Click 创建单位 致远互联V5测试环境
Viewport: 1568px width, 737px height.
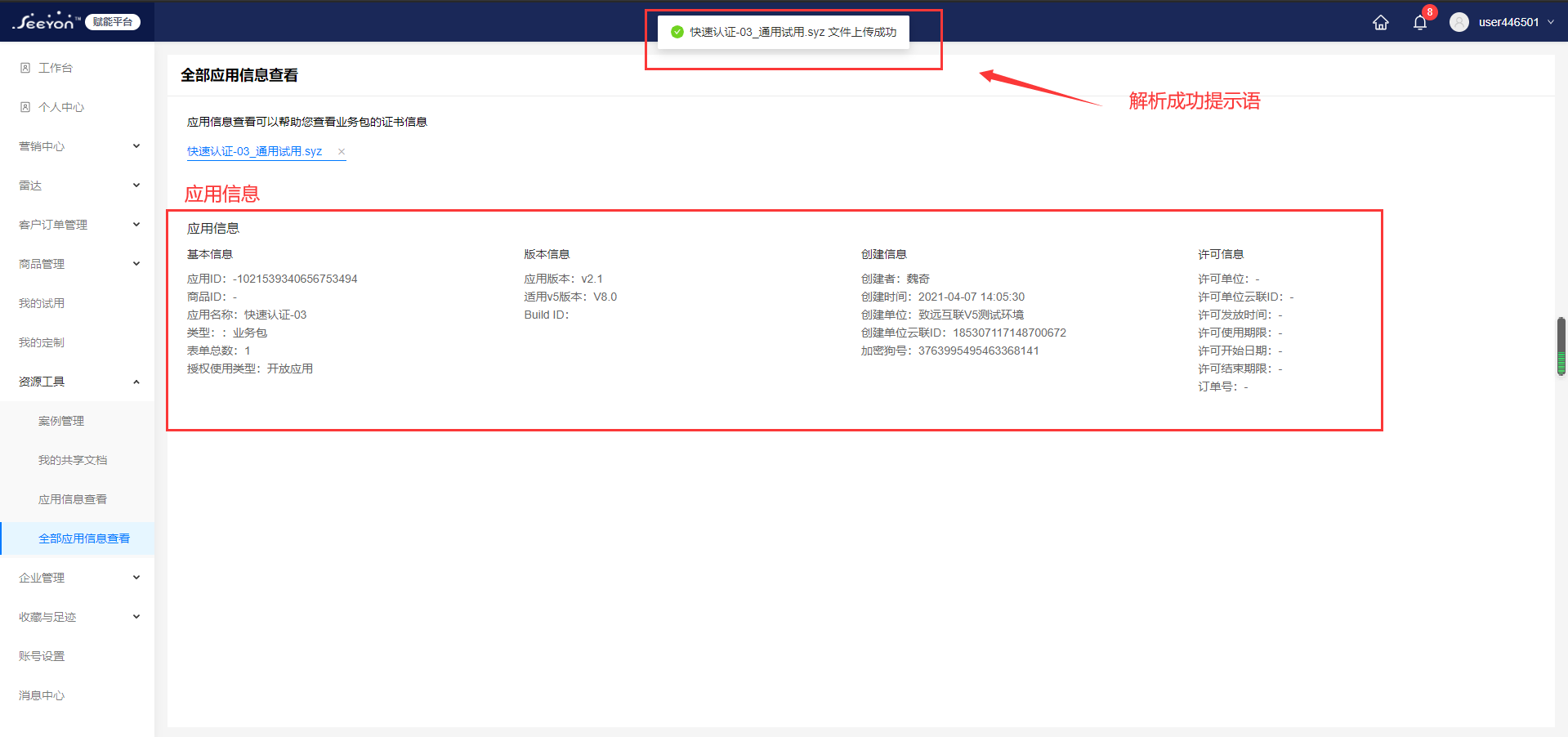(942, 315)
